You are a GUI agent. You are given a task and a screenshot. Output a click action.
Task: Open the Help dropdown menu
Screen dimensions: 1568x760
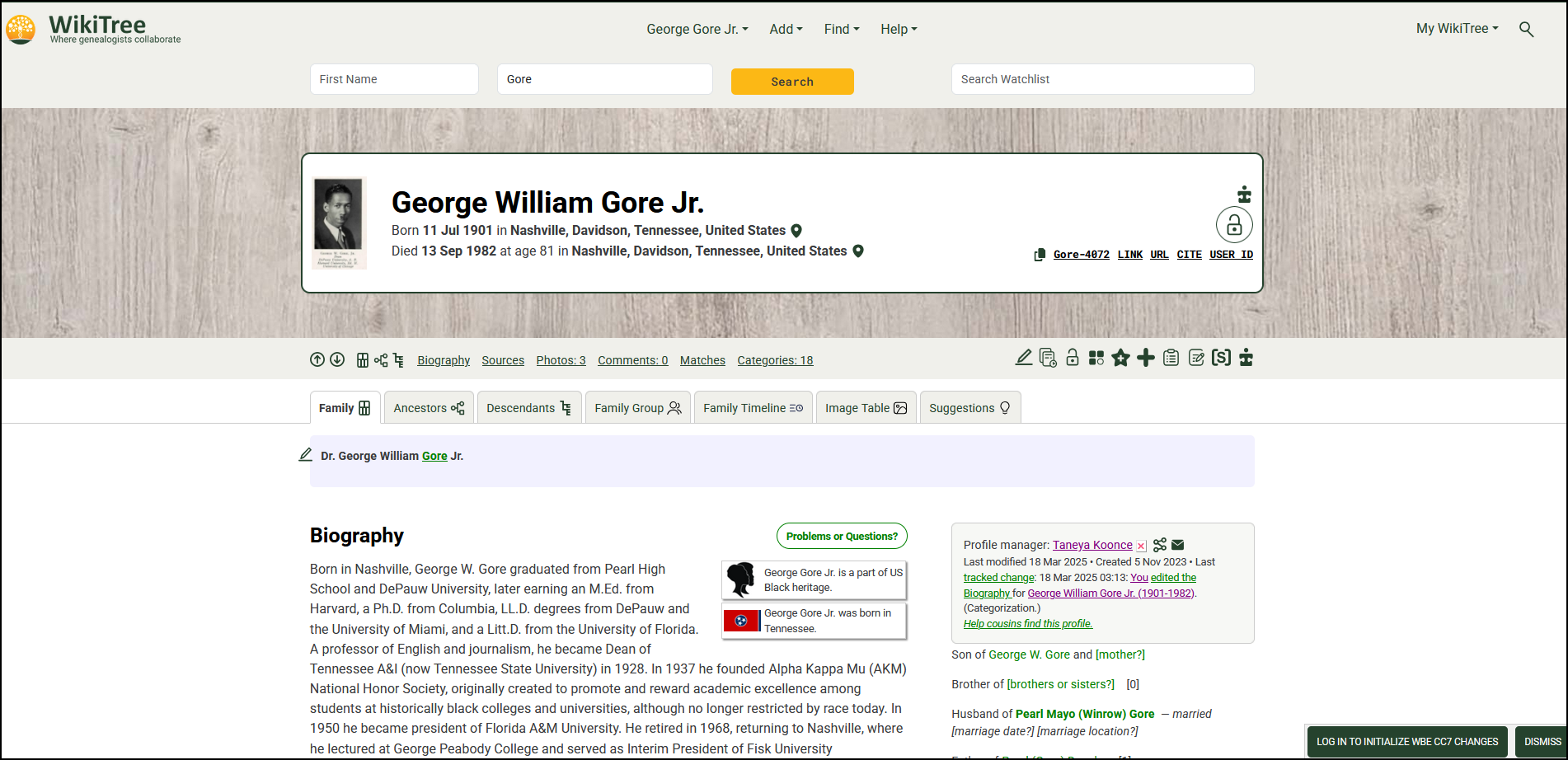(x=899, y=29)
